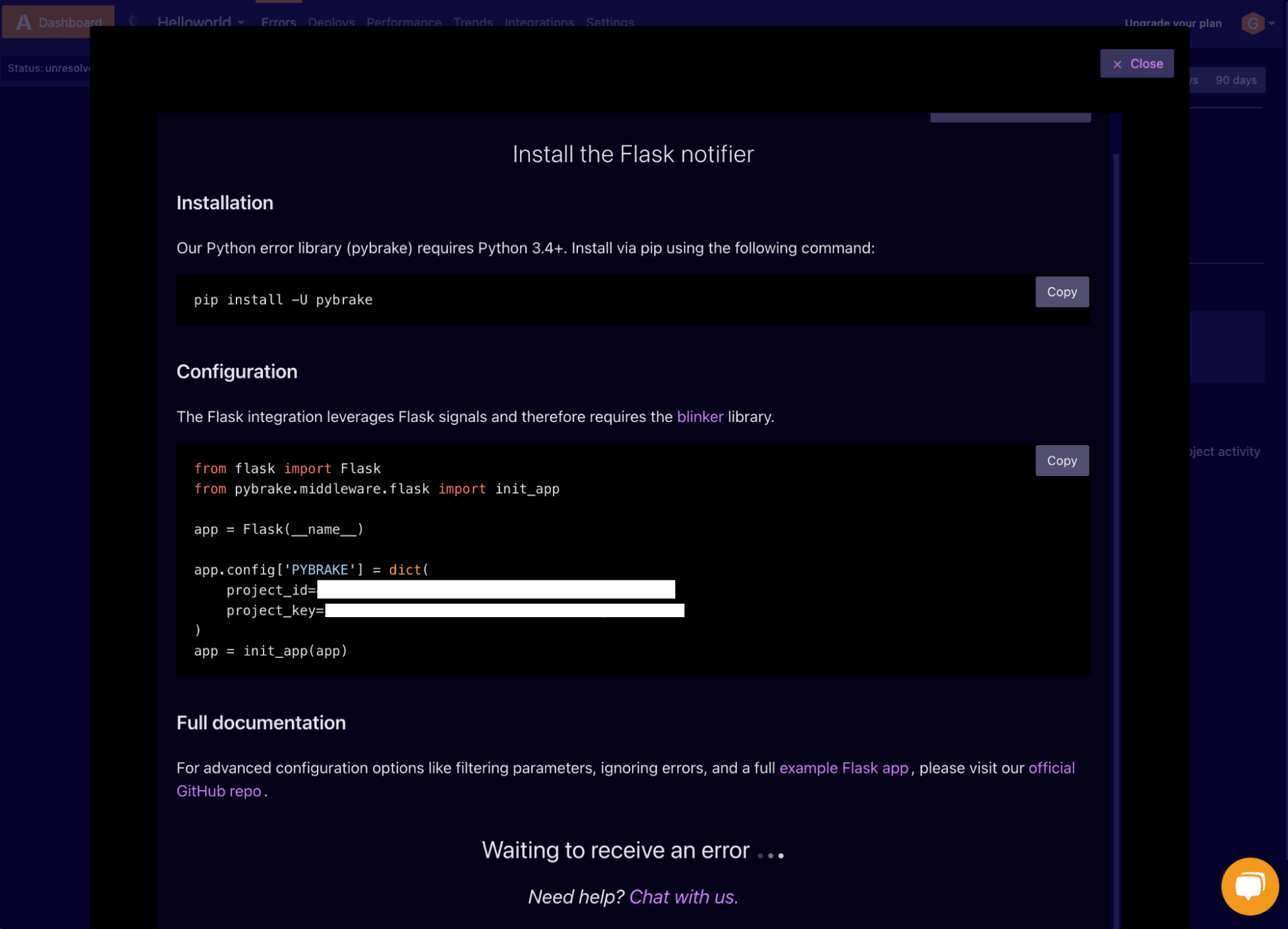
Task: Click the G account avatar icon
Action: click(1252, 23)
